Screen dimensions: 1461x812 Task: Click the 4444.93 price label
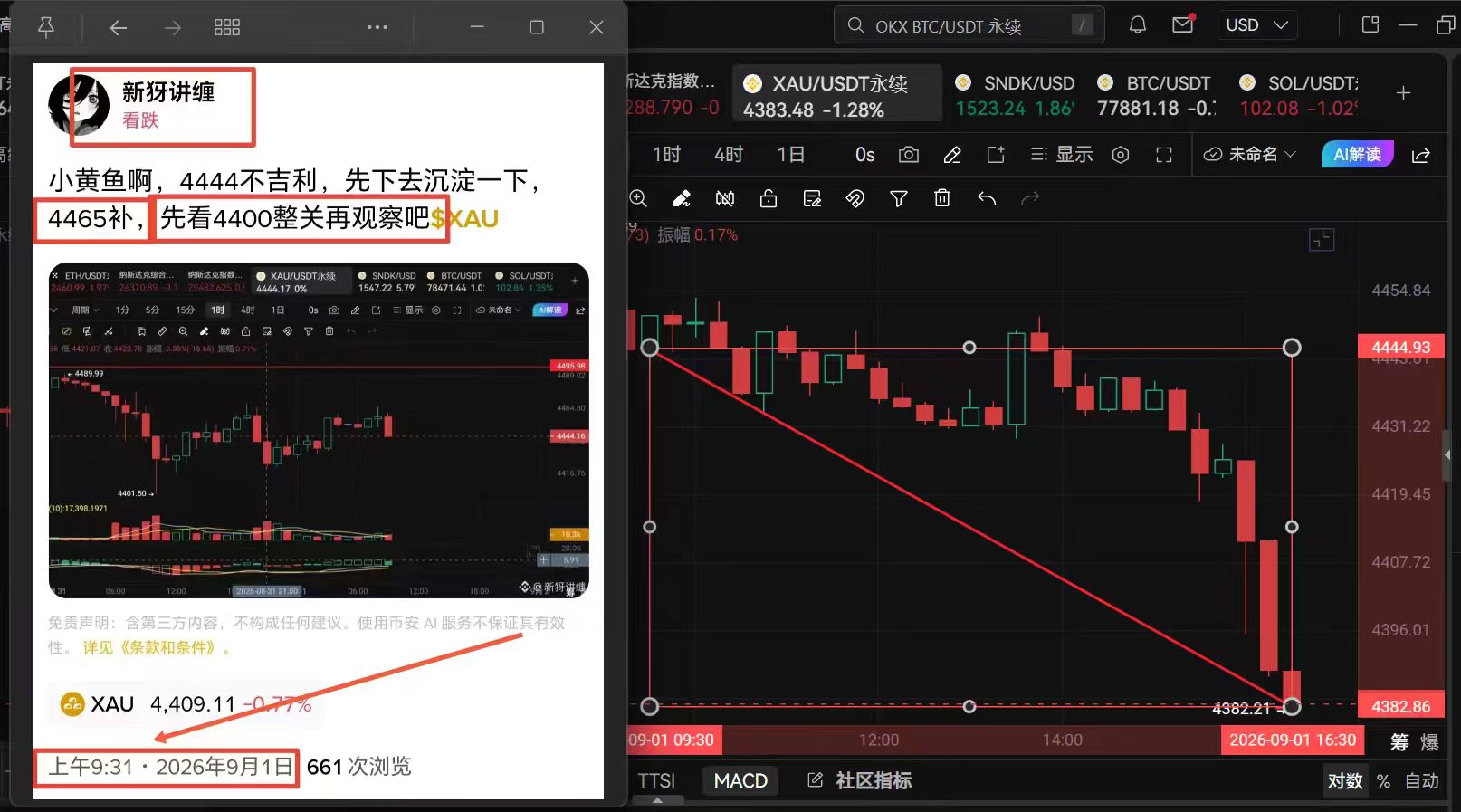coord(1400,347)
